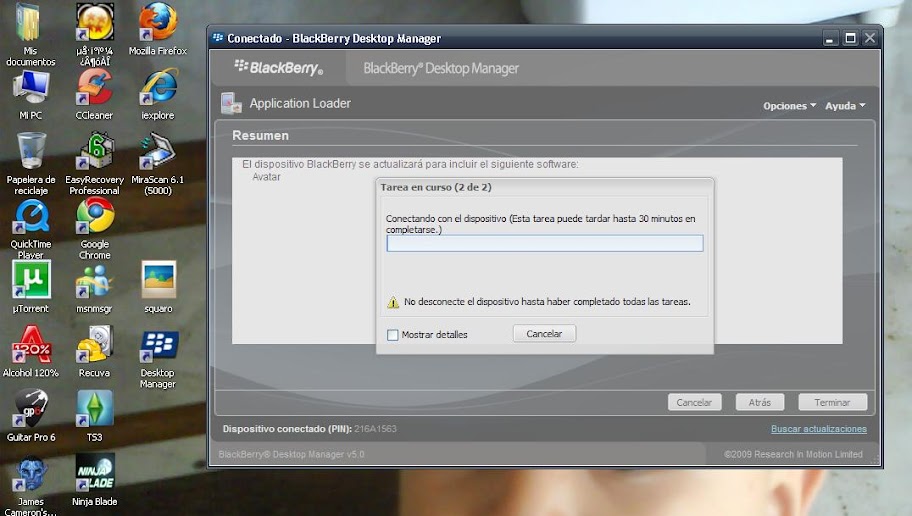Maximize the BlackBerry Desktop Manager window
912x516 pixels.
point(850,38)
